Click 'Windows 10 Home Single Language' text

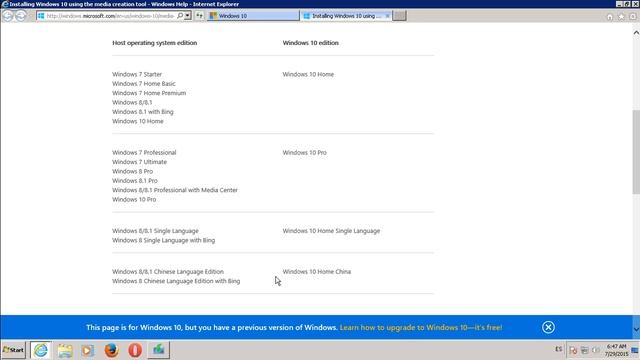(331, 231)
